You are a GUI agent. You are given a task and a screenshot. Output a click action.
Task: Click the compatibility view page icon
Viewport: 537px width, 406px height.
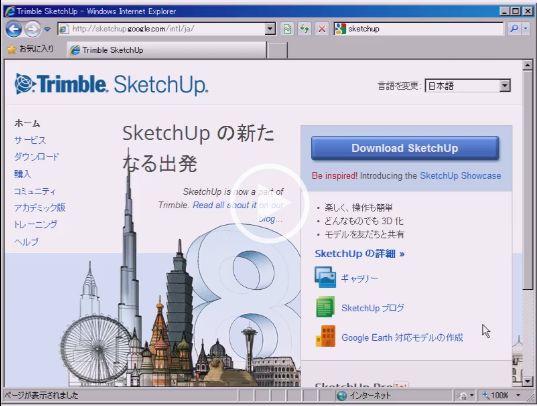(287, 29)
